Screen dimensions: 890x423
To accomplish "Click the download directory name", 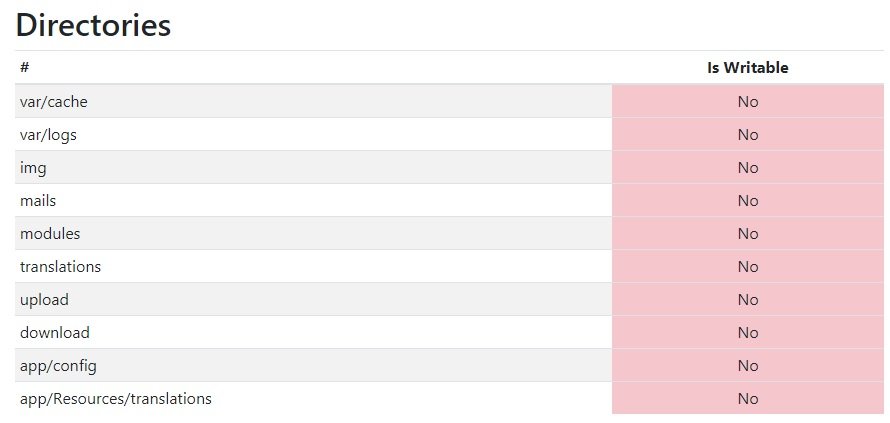I will click(x=54, y=332).
